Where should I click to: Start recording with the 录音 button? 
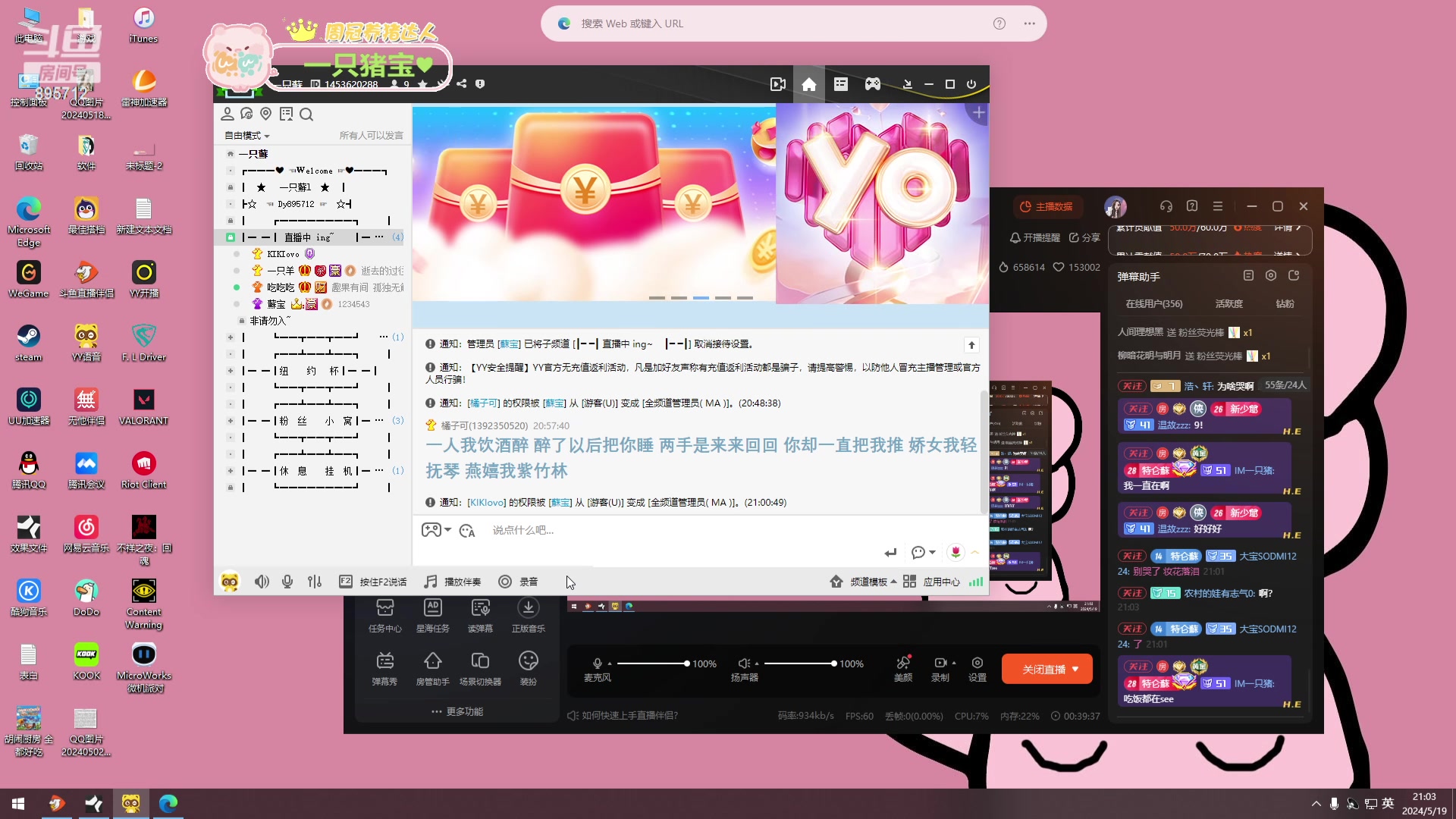click(519, 582)
